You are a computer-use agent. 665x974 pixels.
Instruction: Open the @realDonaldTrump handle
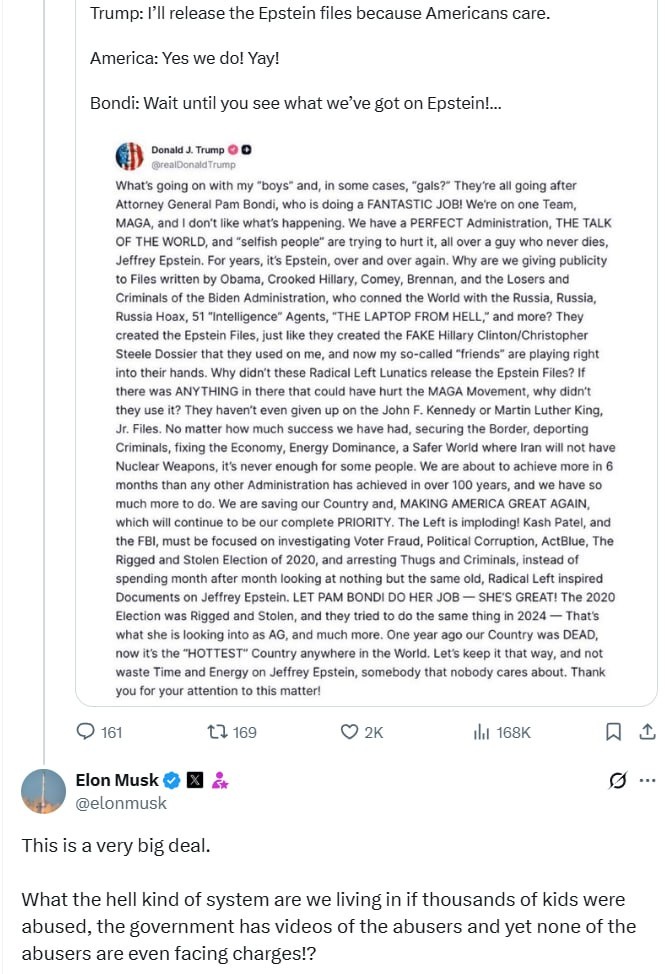click(193, 164)
